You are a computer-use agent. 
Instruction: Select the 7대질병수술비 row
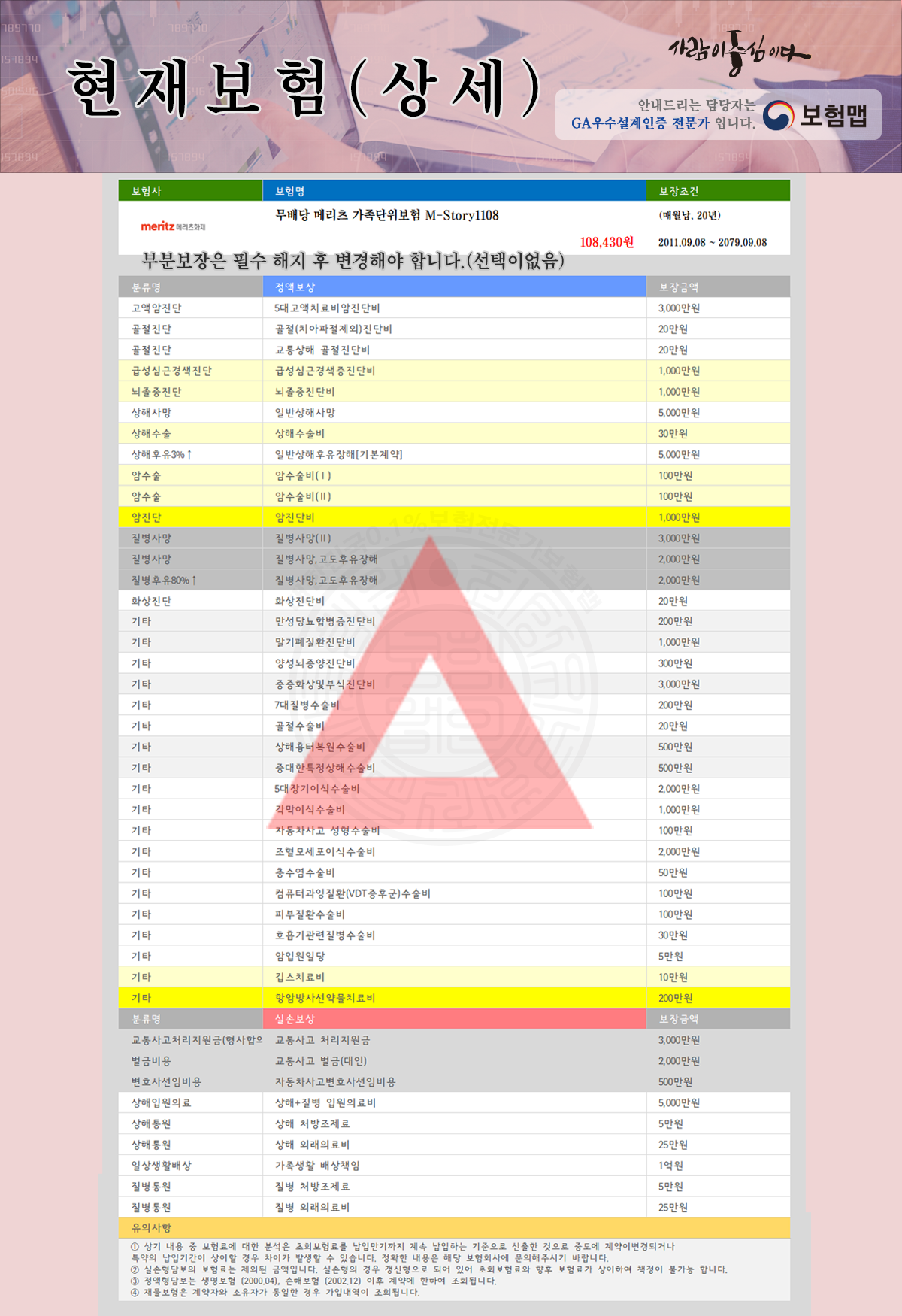click(454, 705)
